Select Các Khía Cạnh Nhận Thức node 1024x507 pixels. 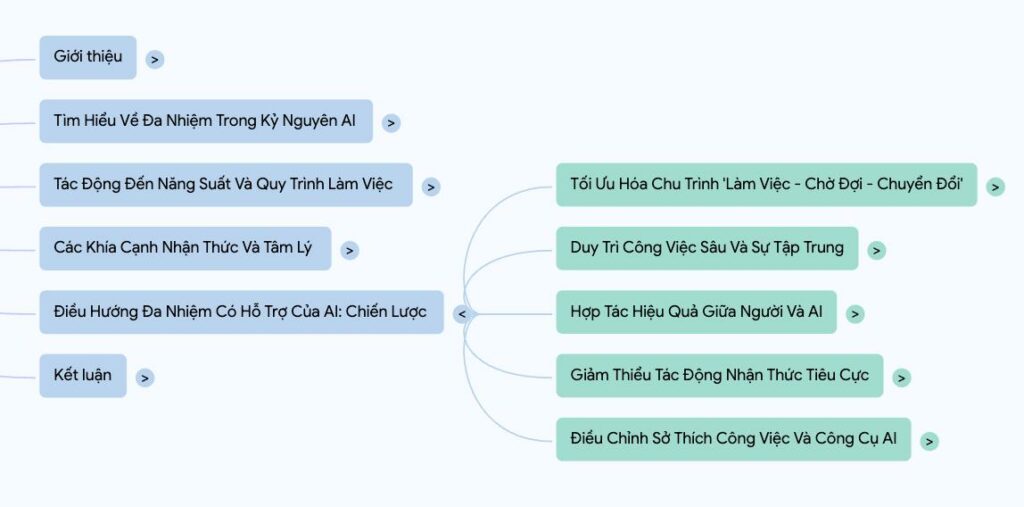[185, 248]
